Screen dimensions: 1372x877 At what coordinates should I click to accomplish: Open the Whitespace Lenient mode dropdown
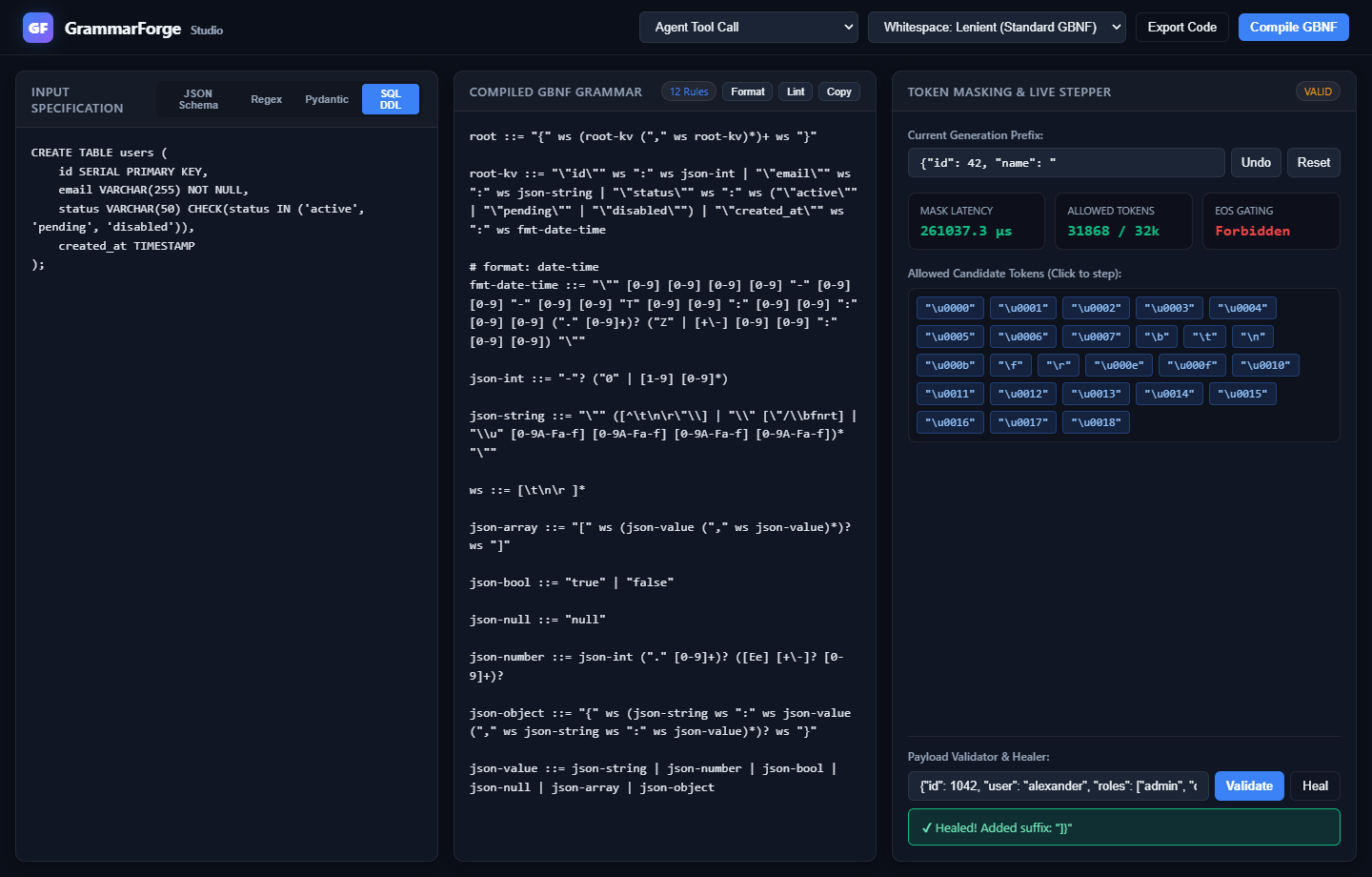click(x=997, y=27)
